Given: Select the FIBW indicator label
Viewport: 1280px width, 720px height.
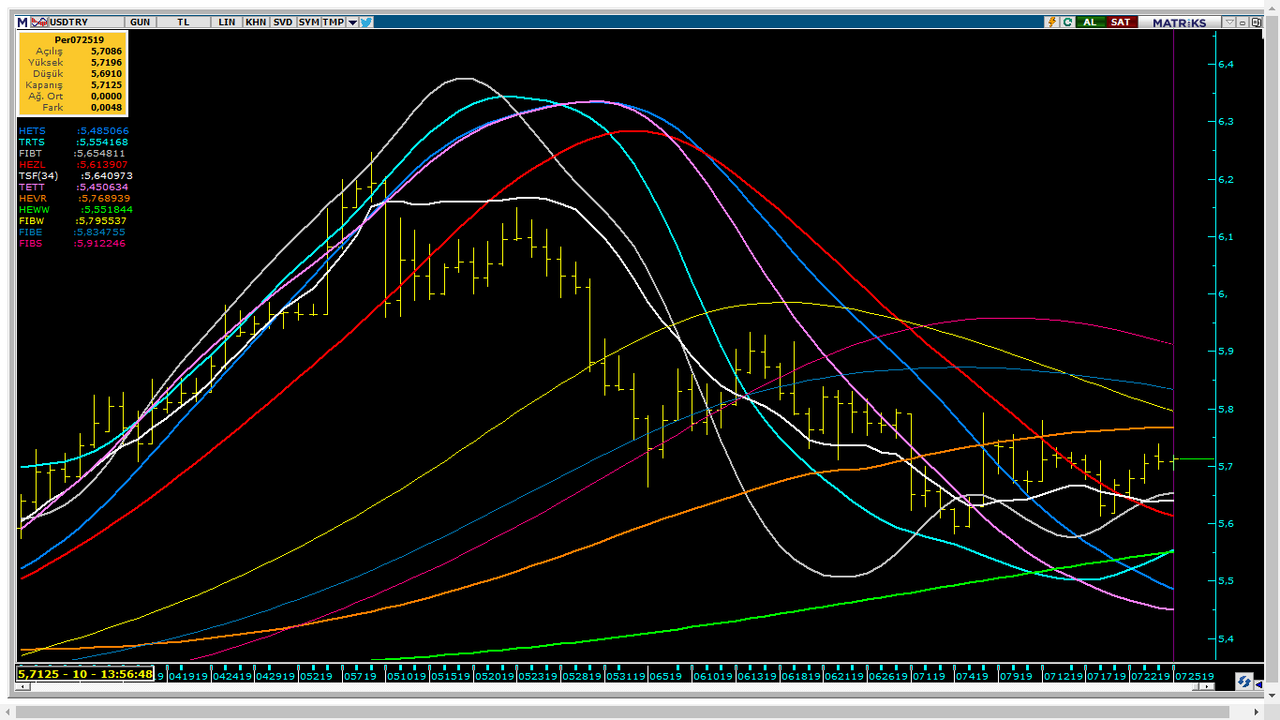Looking at the screenshot, I should click(33, 221).
